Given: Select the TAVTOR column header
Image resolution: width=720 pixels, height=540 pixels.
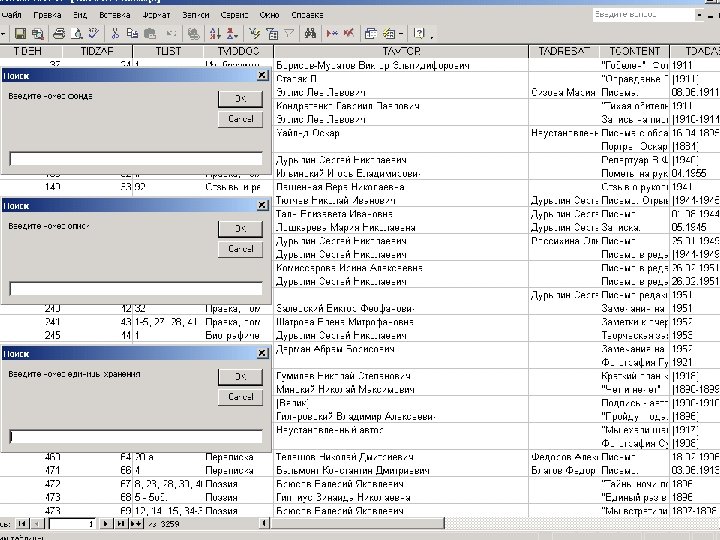Looking at the screenshot, I should tap(401, 51).
